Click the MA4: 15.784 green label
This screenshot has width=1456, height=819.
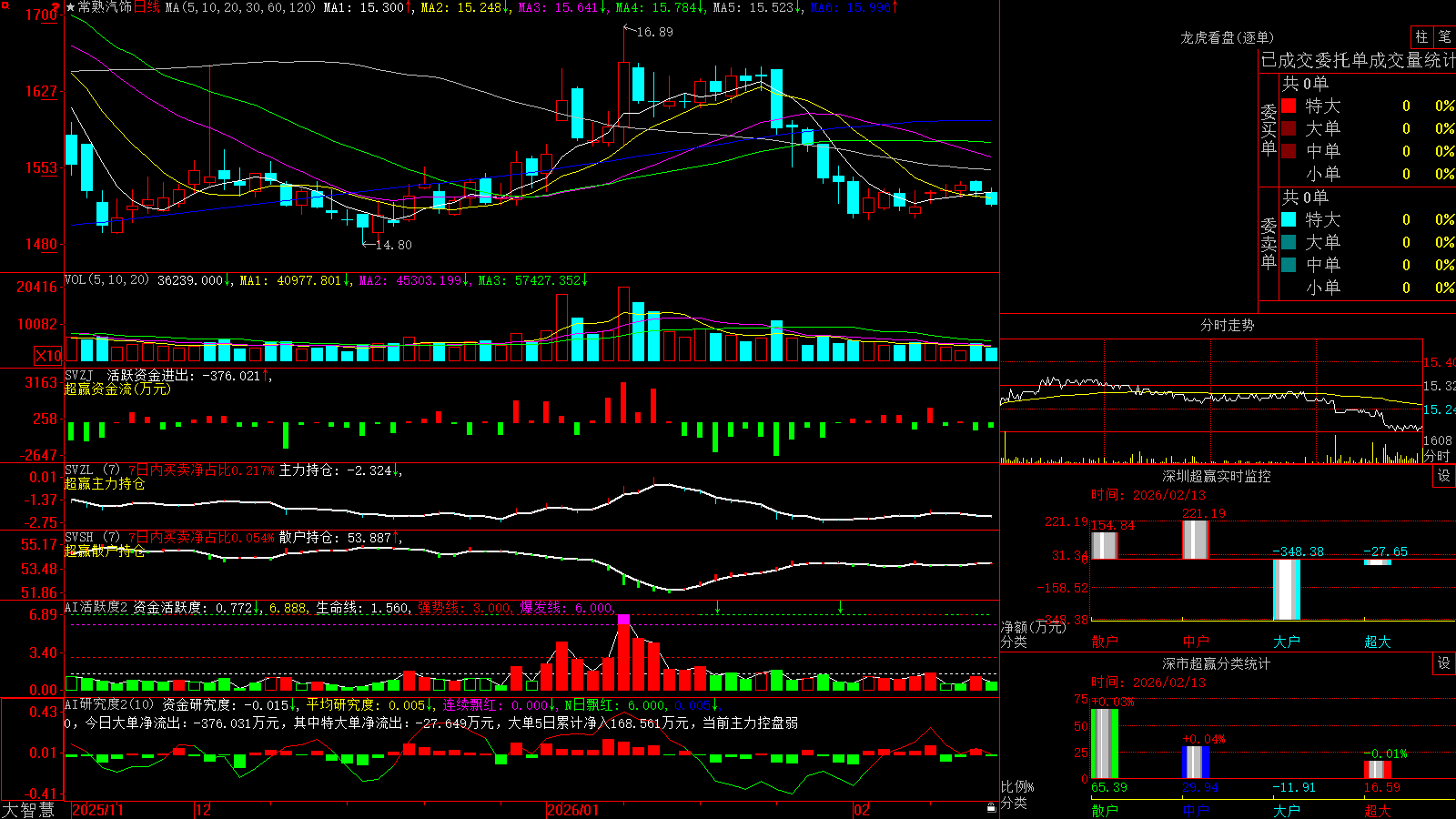point(661,7)
